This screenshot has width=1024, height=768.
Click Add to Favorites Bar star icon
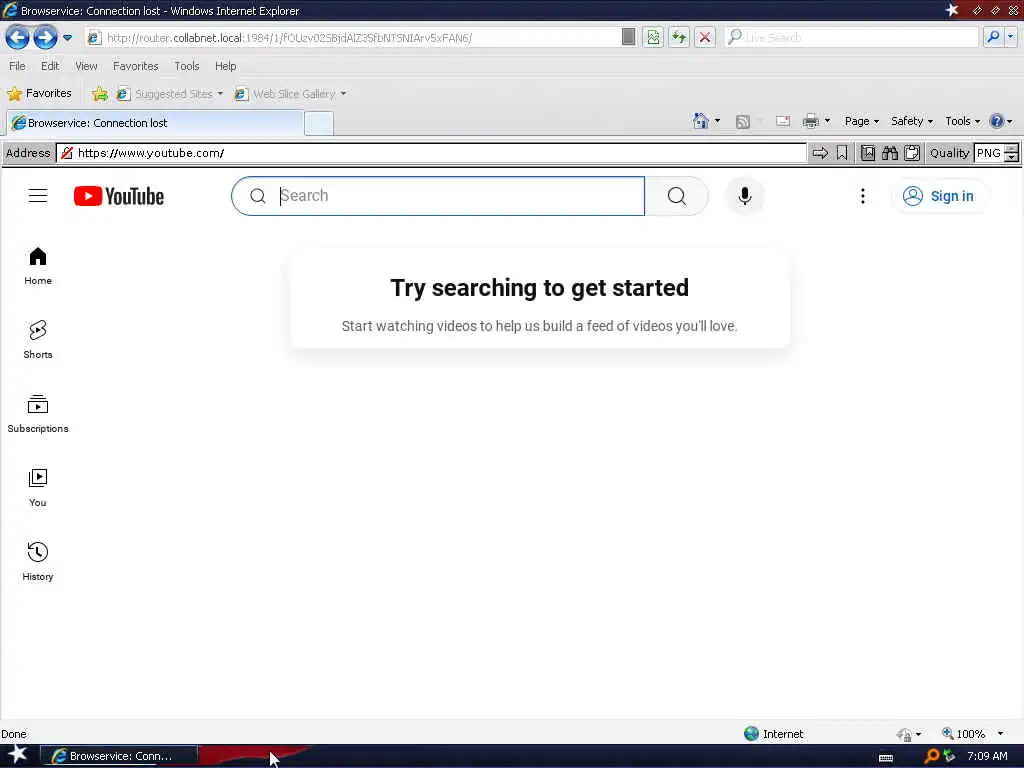click(x=99, y=94)
